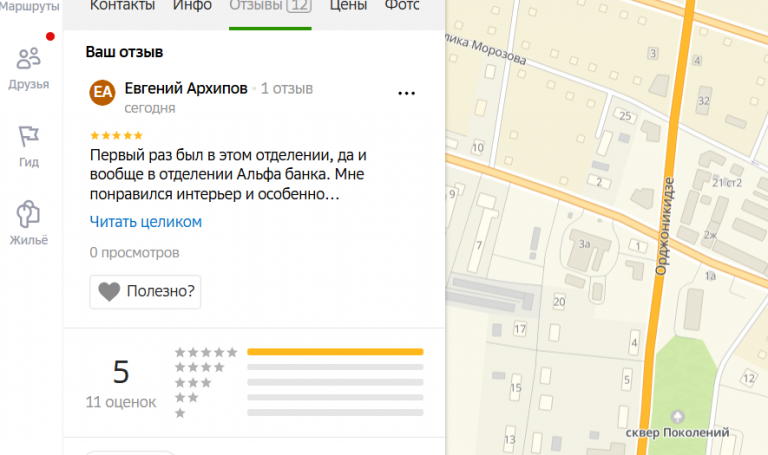This screenshot has width=768, height=455.
Task: Click house number 32 on map
Action: pos(704,101)
